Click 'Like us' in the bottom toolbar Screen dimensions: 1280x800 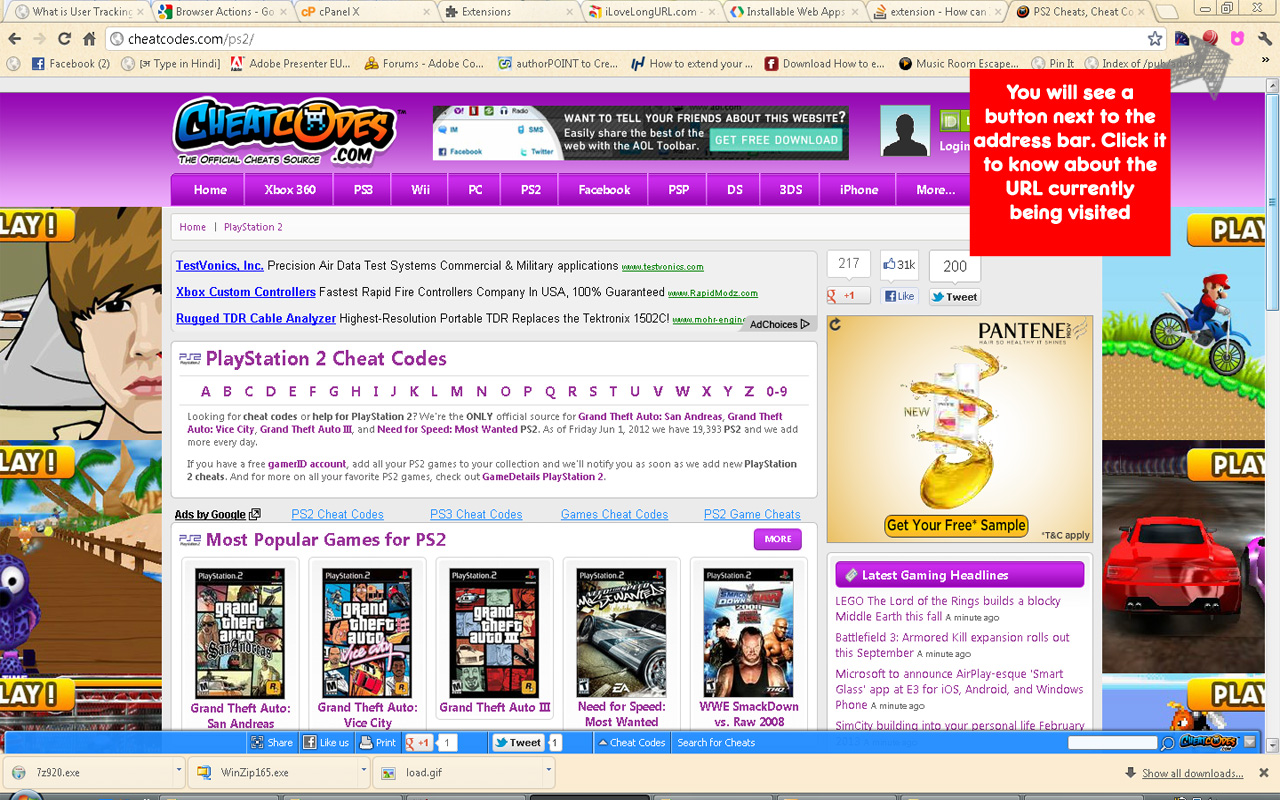click(x=327, y=743)
